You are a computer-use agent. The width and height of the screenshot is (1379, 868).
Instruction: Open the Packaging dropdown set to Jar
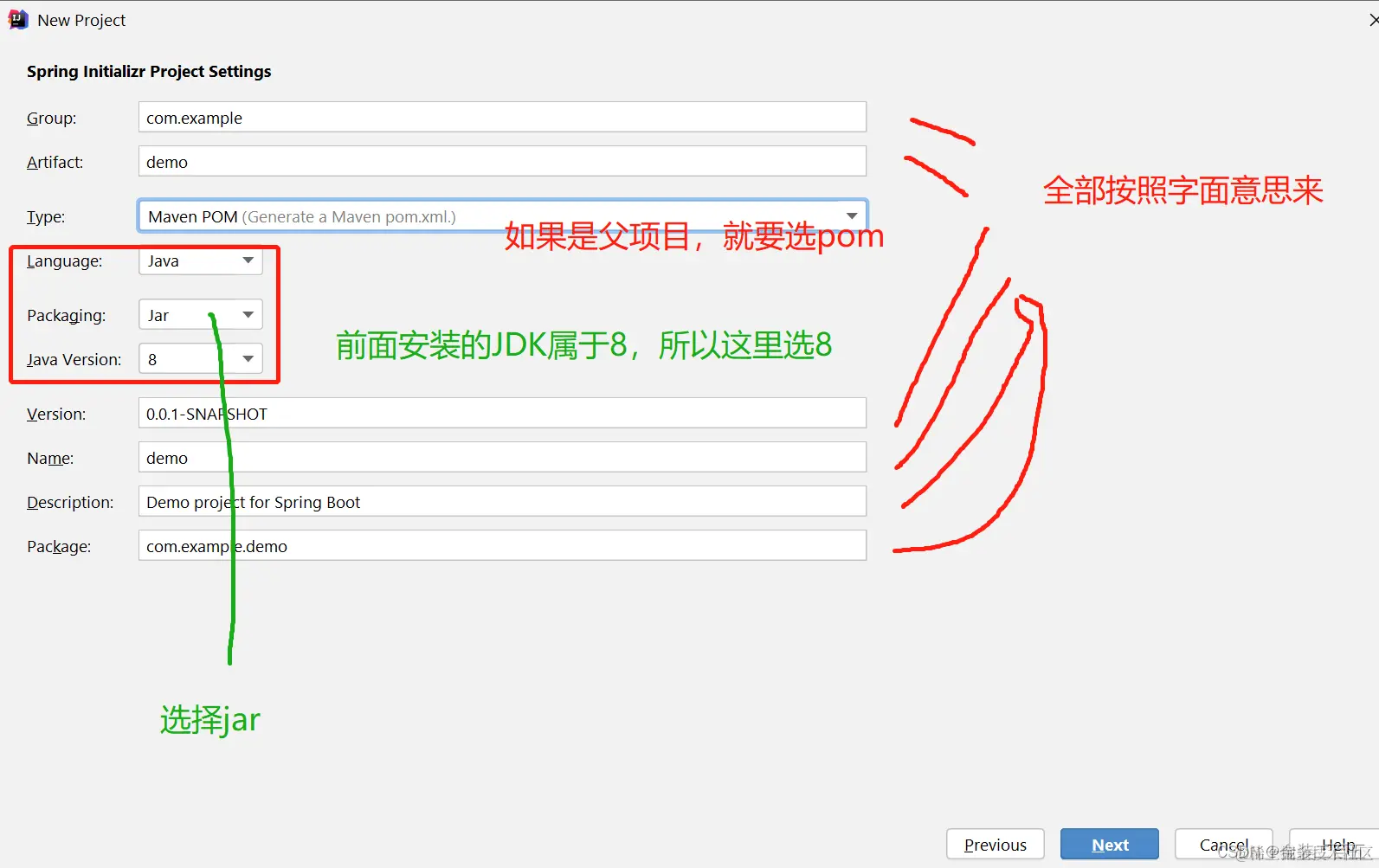point(200,315)
